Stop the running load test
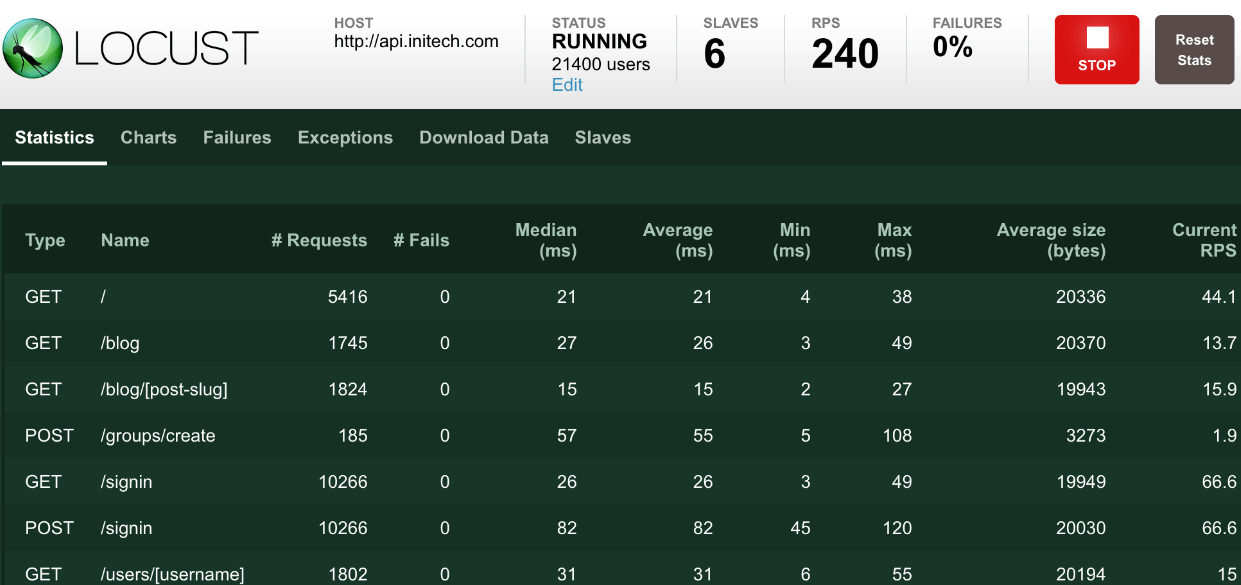Screen dimensions: 1241x585 pyautogui.click(x=1097, y=49)
